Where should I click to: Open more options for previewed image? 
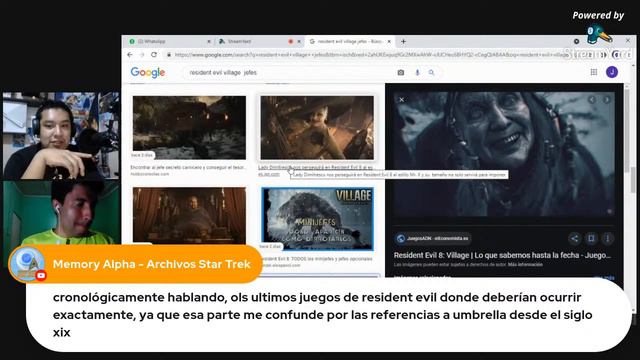click(607, 238)
